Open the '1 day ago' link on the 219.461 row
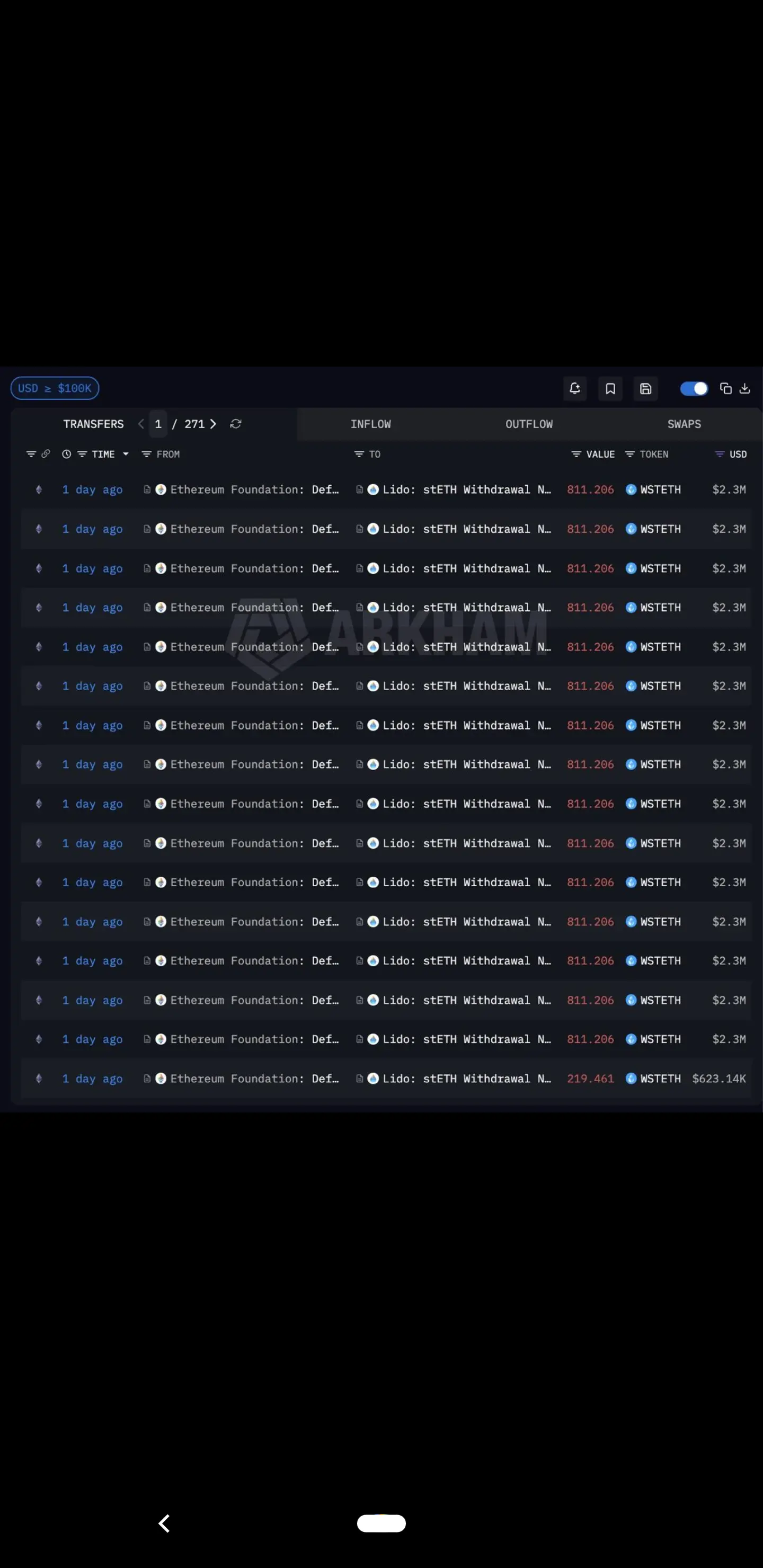This screenshot has height=1568, width=763. (93, 1079)
